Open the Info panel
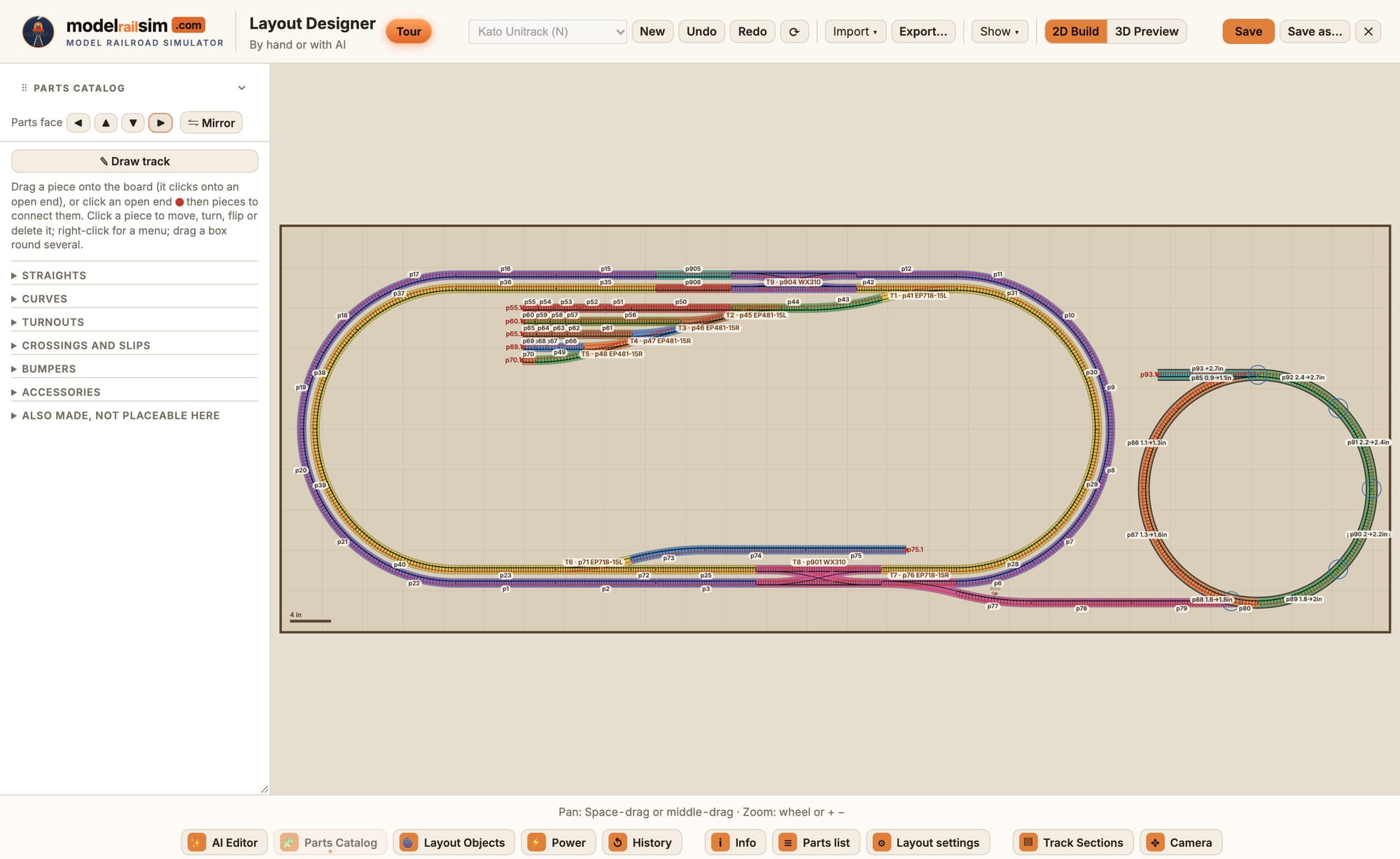This screenshot has height=859, width=1400. click(735, 842)
